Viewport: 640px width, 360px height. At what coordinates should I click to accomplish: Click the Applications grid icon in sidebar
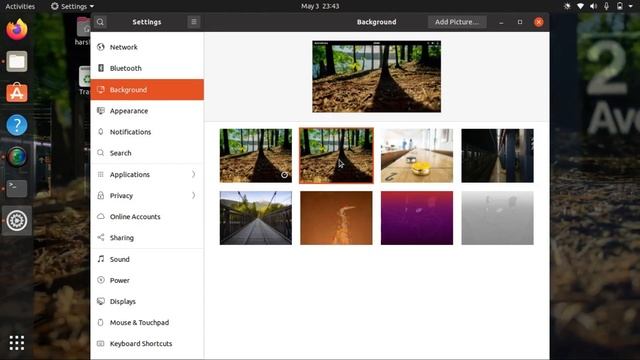point(101,174)
